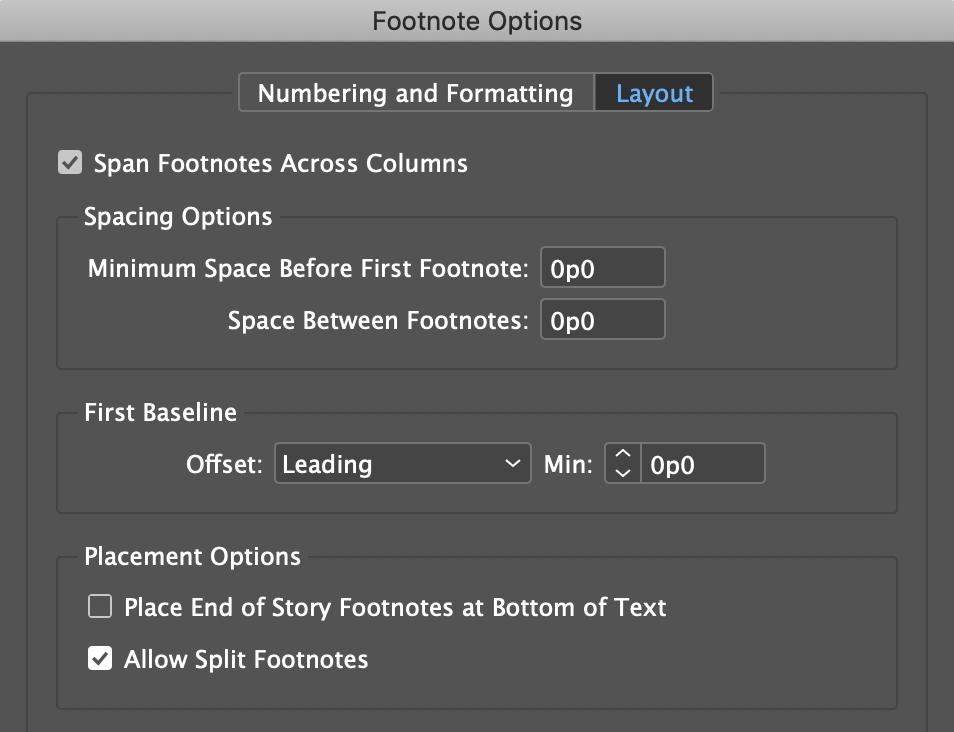Click the down arrow of the Min stepper
Screen dimensions: 954x732
(621, 470)
